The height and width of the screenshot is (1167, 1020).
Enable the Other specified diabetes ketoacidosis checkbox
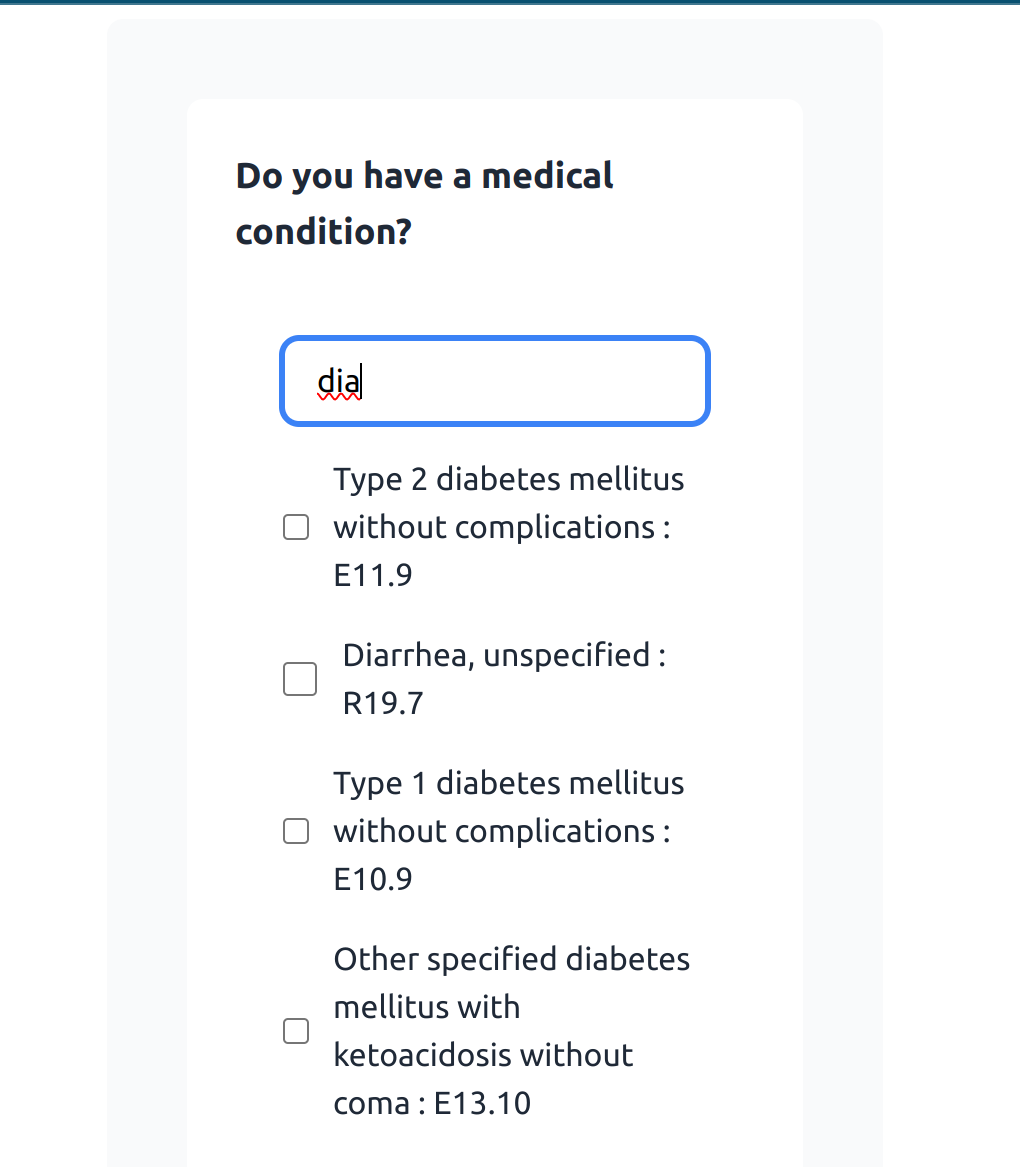(x=296, y=1031)
